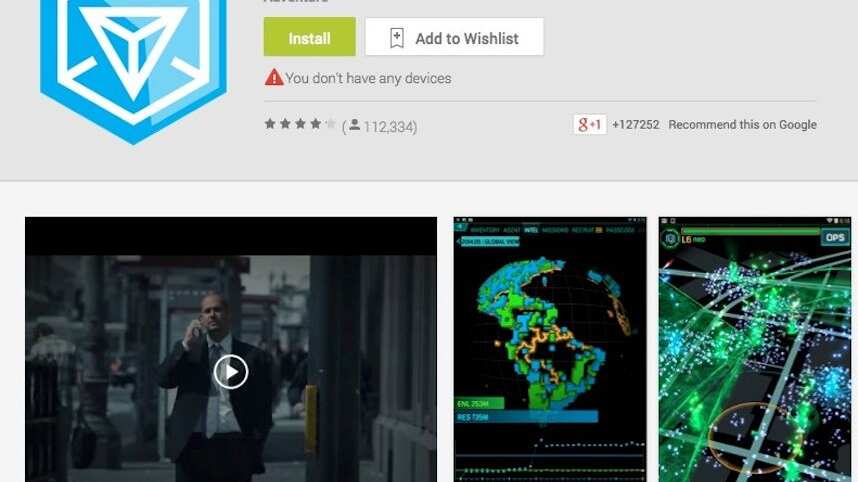Open the 112,334 ratings count

tap(389, 127)
